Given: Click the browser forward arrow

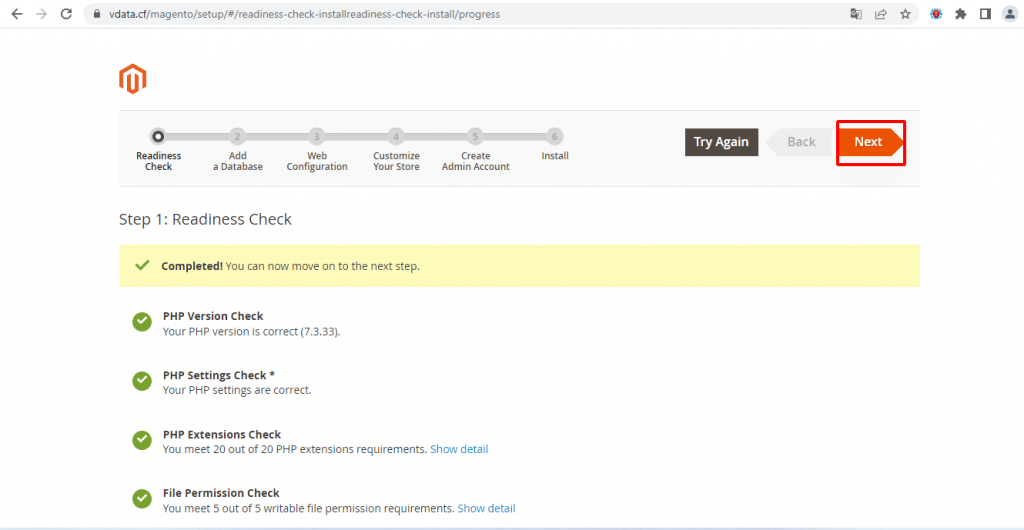Looking at the screenshot, I should [x=42, y=14].
